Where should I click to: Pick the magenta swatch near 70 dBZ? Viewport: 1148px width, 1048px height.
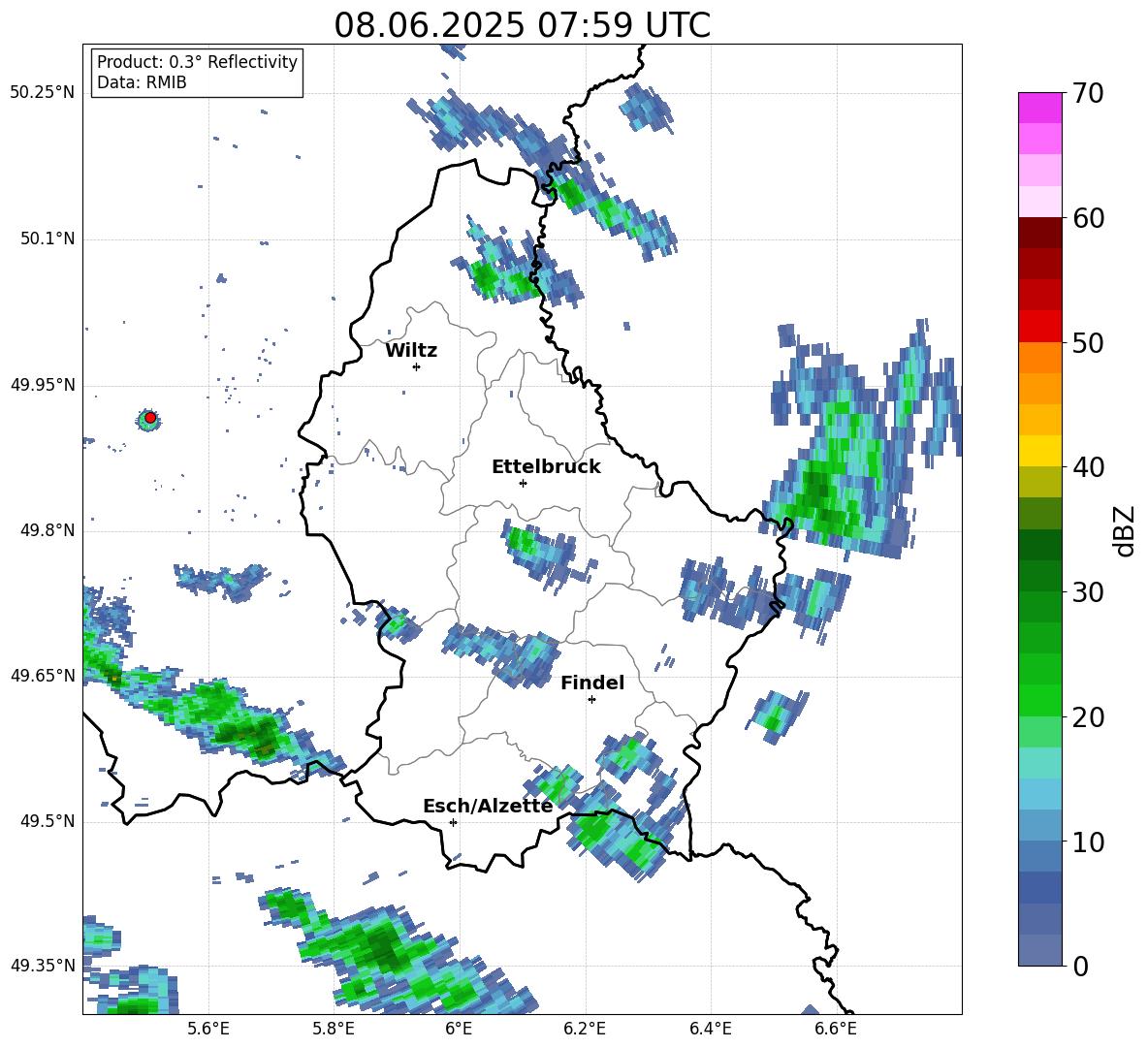click(1039, 108)
